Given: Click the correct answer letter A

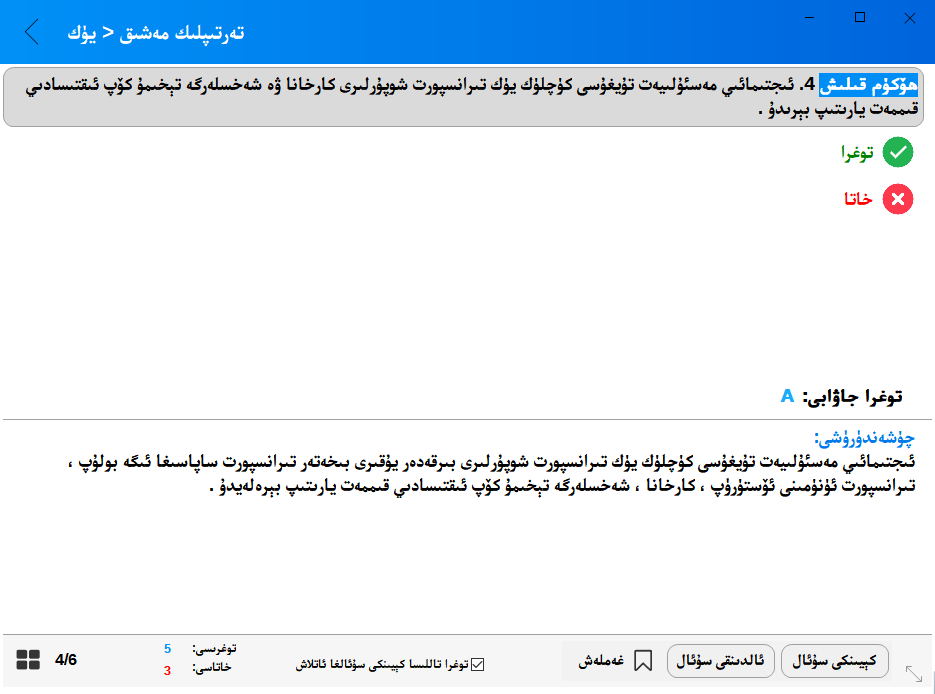Looking at the screenshot, I should (x=787, y=397).
